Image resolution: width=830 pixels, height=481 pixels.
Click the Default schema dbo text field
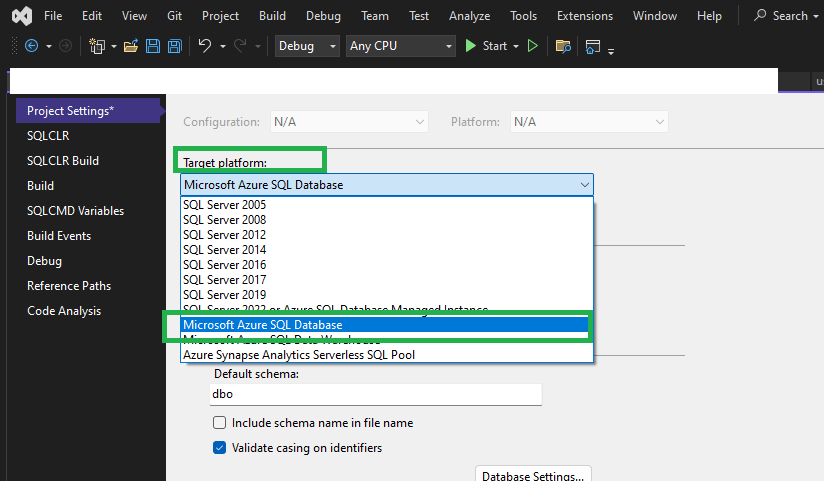tap(375, 394)
